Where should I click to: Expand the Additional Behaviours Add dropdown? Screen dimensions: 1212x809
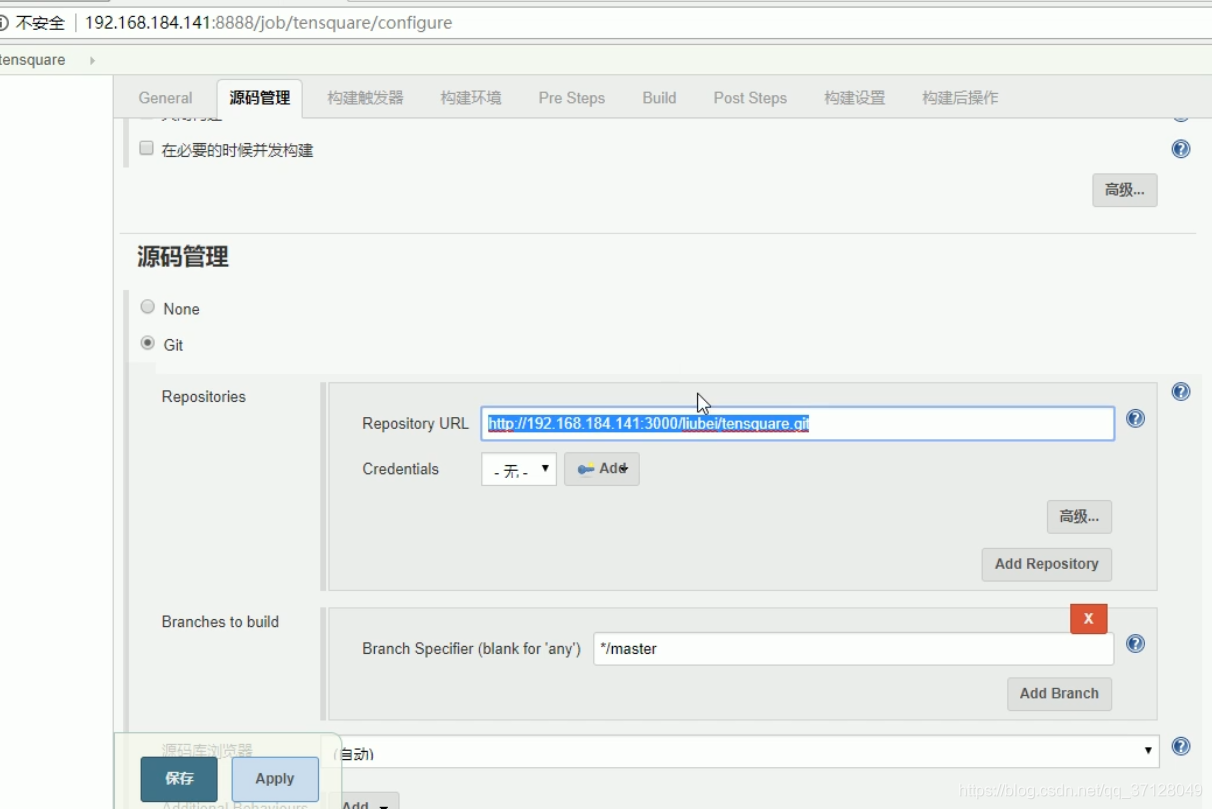[x=367, y=802]
